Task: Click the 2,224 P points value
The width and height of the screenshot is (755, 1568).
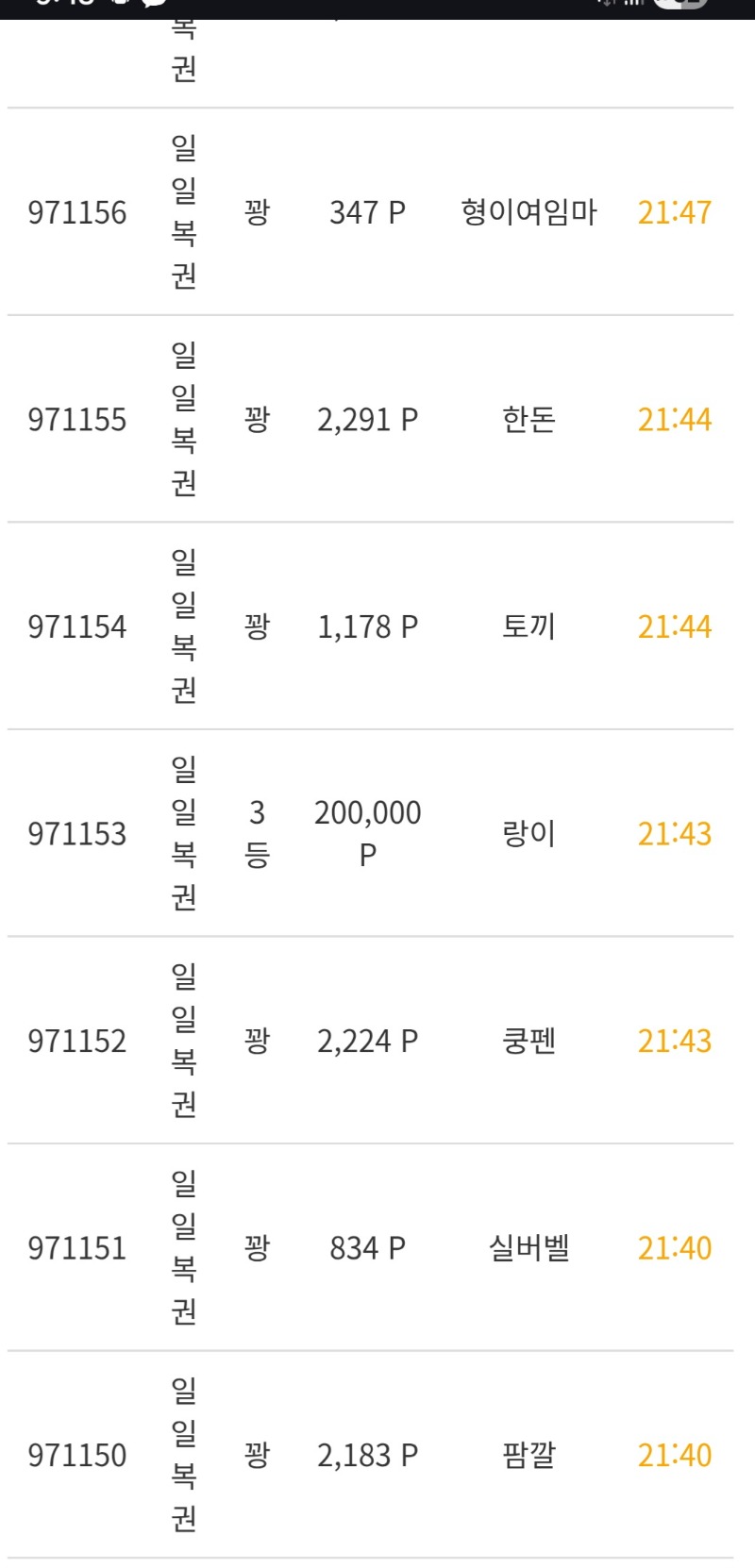Action: 367,1041
